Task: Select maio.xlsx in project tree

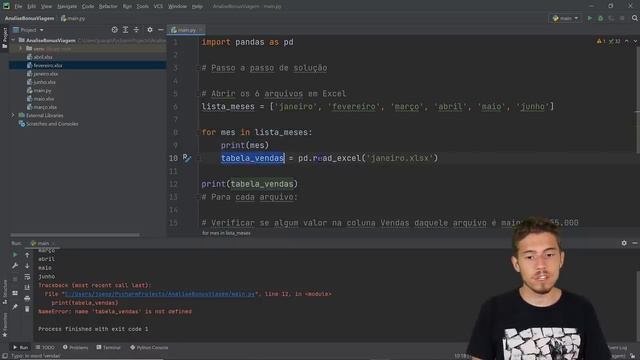Action: 43,99
